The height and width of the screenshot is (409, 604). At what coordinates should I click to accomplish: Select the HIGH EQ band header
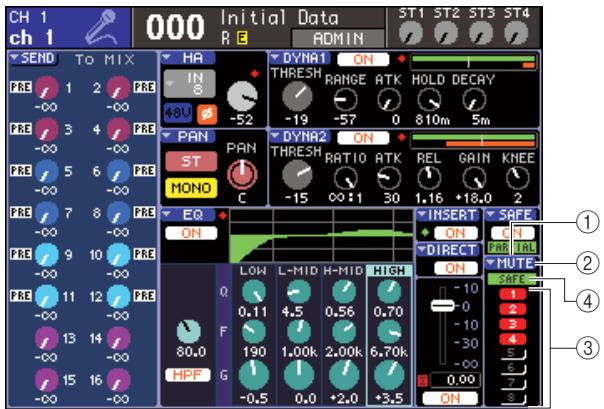389,271
